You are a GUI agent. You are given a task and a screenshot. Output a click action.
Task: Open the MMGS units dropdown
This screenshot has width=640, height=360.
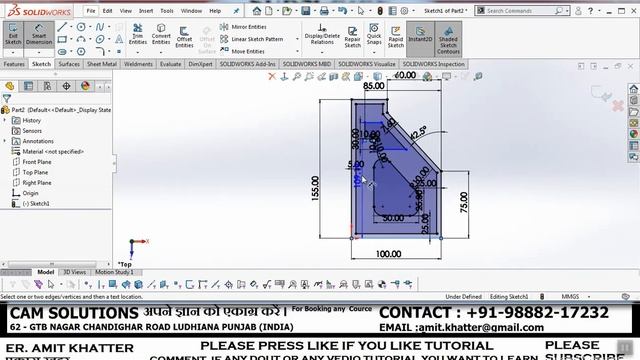pos(589,297)
